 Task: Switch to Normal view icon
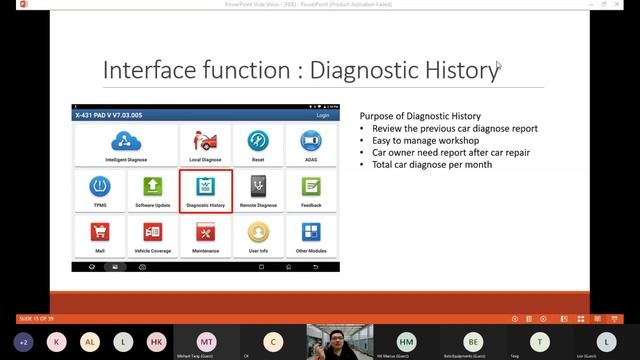(x=564, y=319)
